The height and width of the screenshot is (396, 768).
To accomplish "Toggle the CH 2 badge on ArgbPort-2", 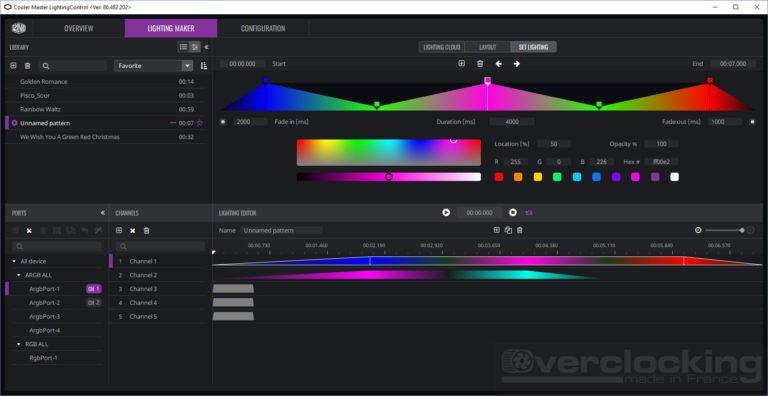I will (94, 303).
